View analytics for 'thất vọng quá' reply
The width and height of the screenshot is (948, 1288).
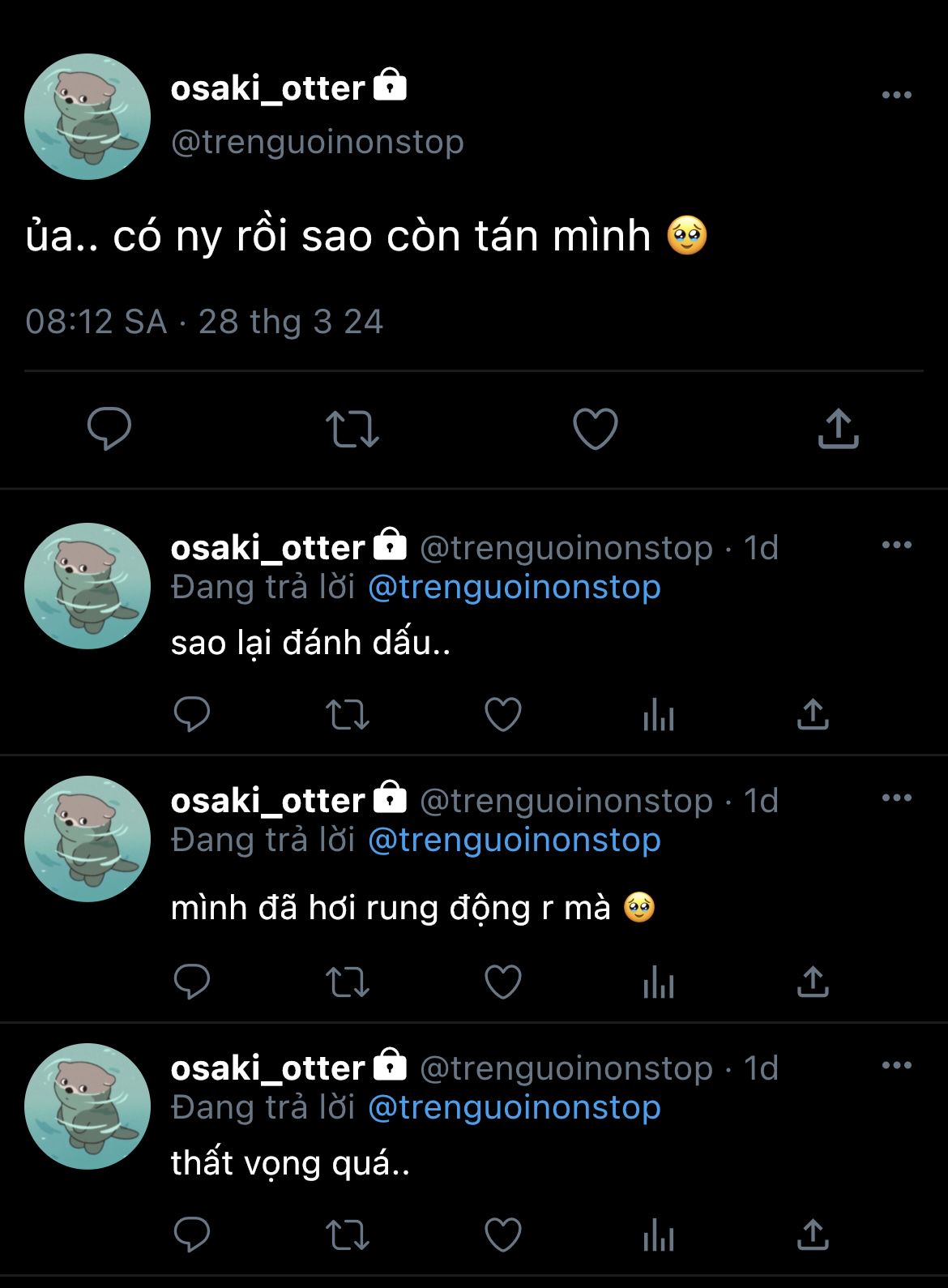pos(658,1235)
